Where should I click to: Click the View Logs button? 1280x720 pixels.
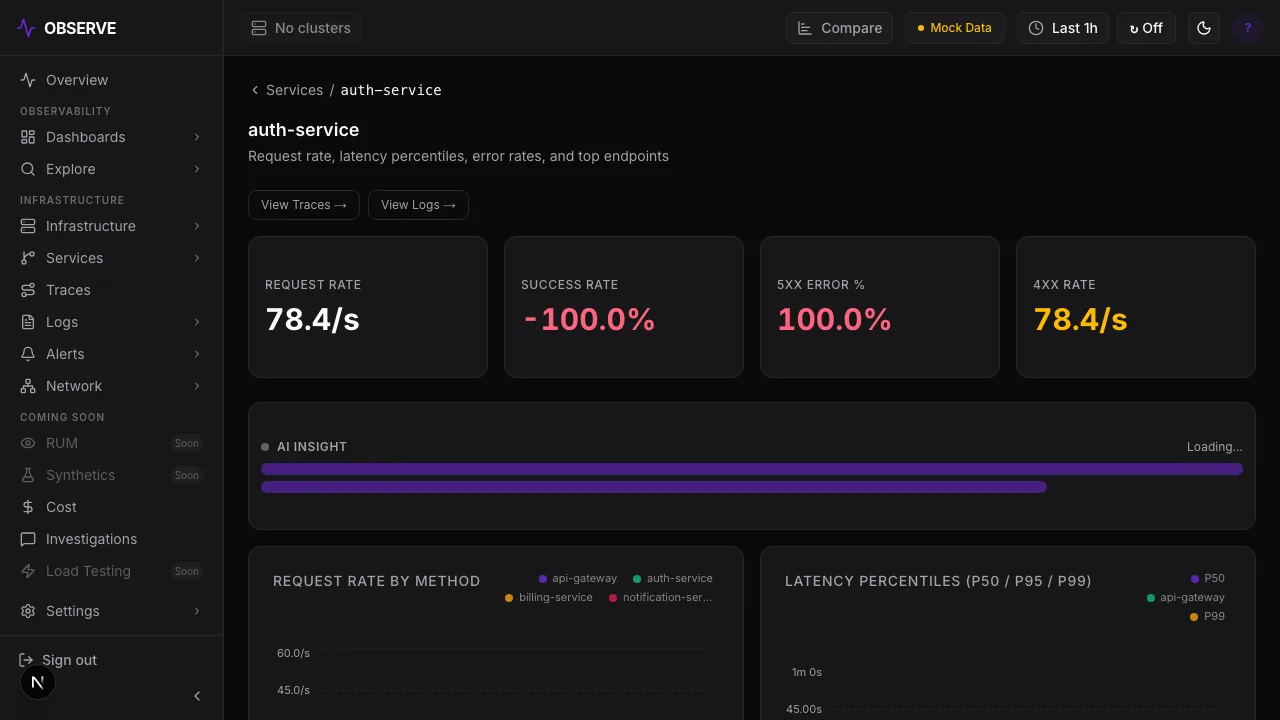click(x=418, y=205)
